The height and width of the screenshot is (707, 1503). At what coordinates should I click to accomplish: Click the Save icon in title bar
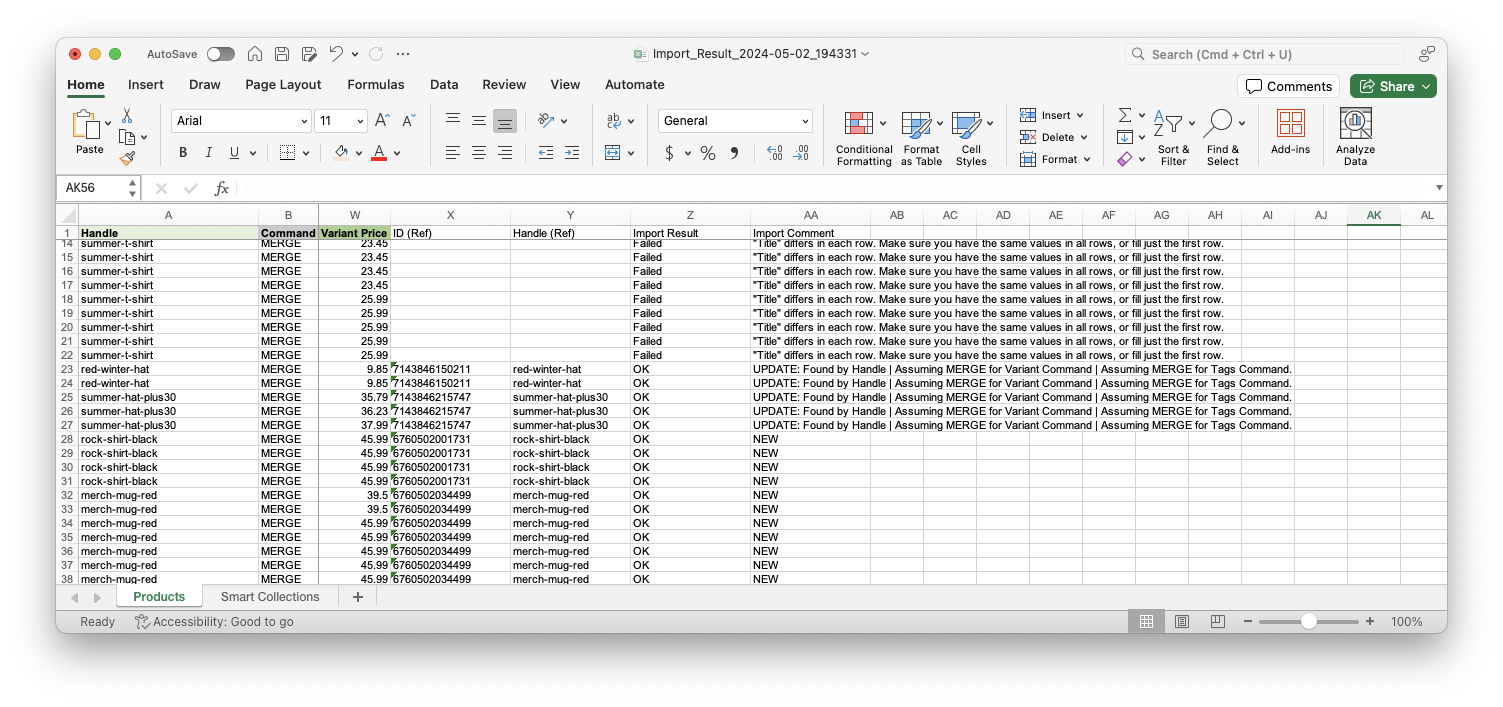click(282, 54)
